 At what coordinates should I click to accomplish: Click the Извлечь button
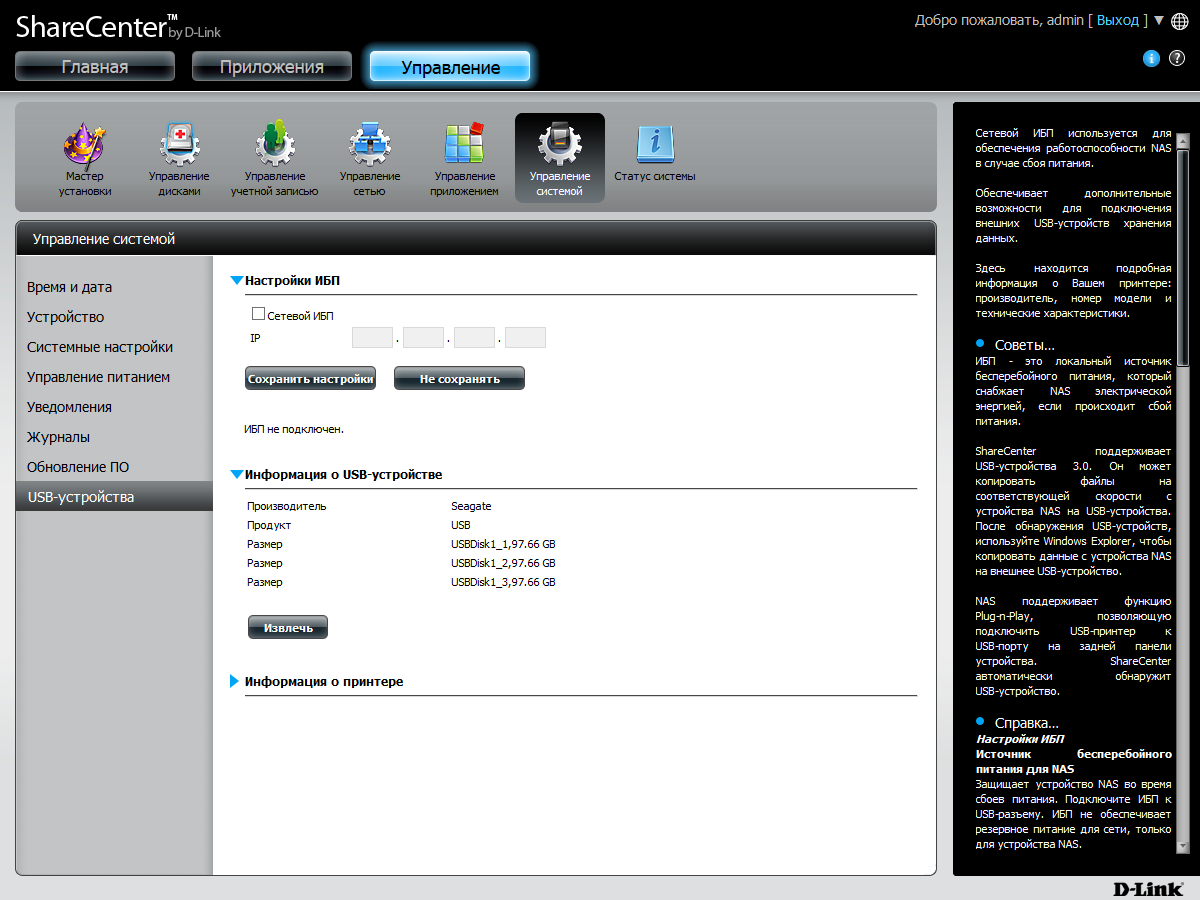pos(288,628)
